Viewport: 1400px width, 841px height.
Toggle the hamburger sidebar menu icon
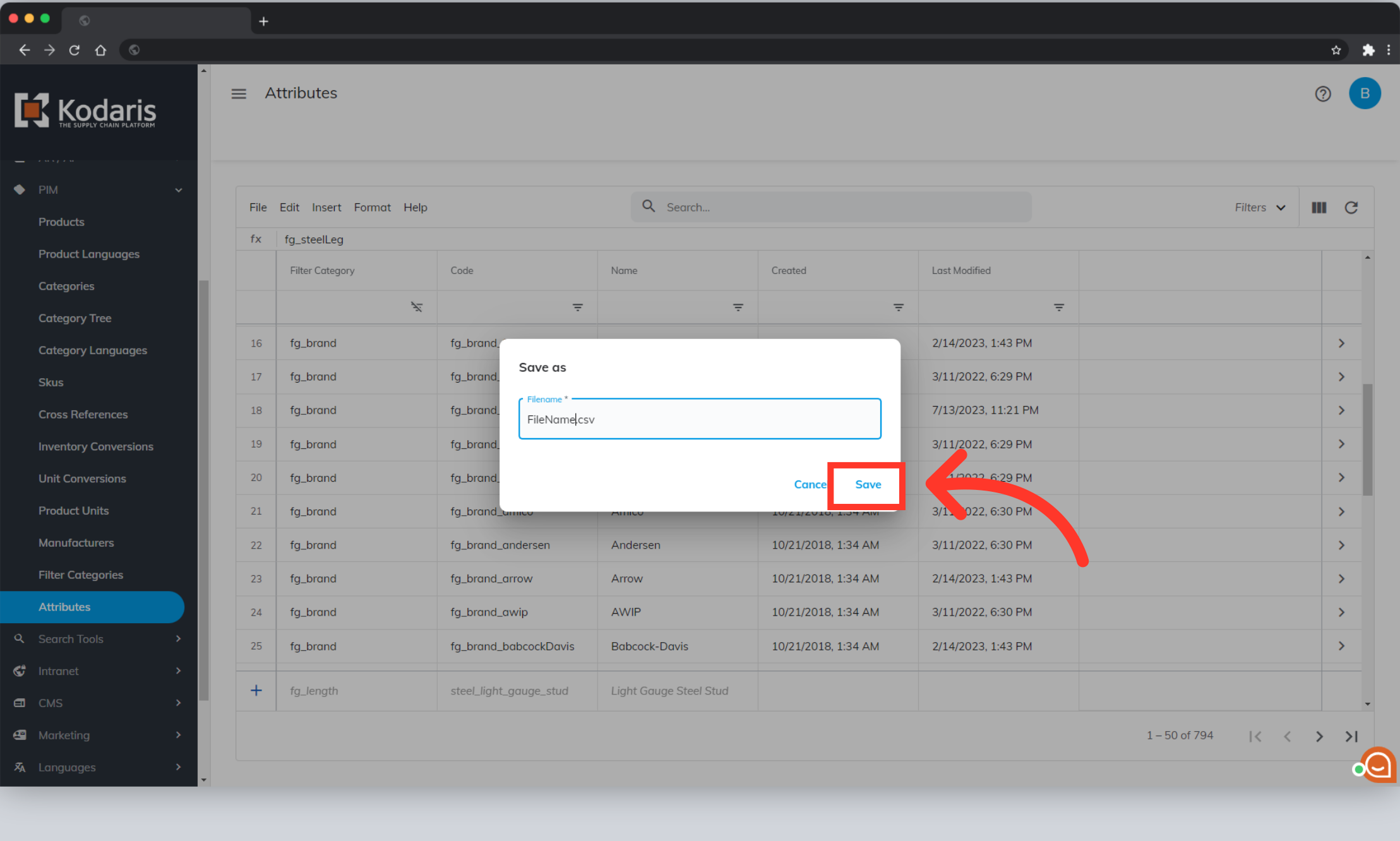tap(239, 94)
